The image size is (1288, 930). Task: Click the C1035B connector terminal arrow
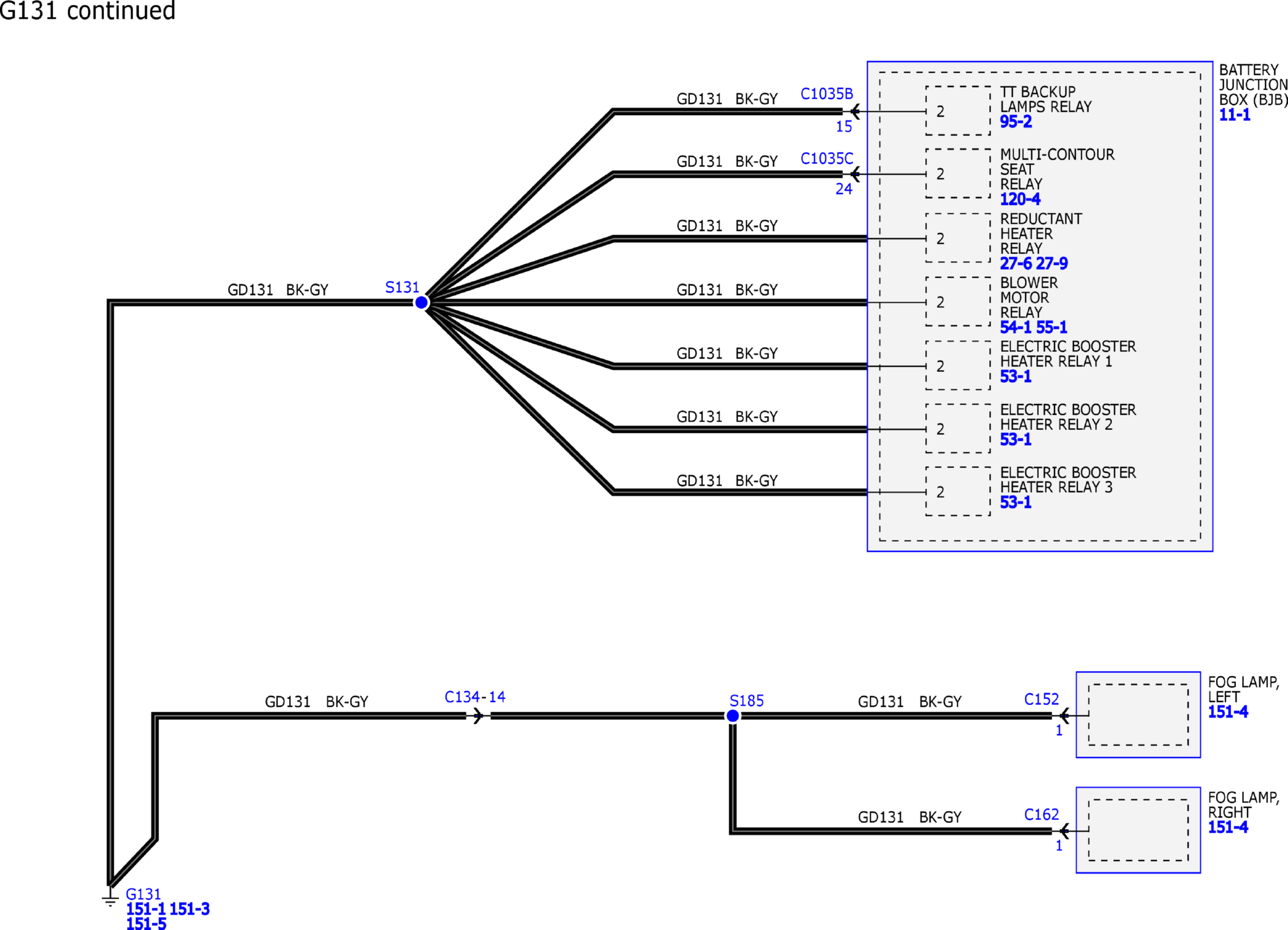point(855,111)
